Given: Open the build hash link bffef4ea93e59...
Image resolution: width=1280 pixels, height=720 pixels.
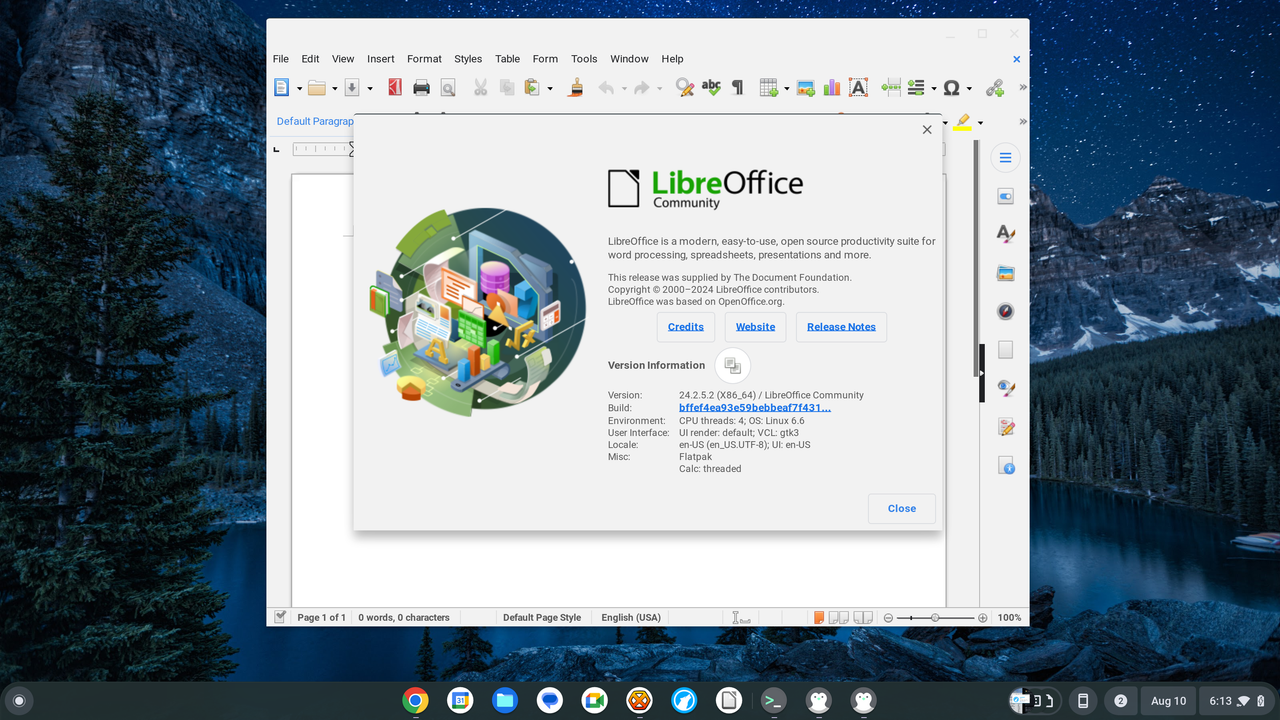Looking at the screenshot, I should tap(755, 408).
